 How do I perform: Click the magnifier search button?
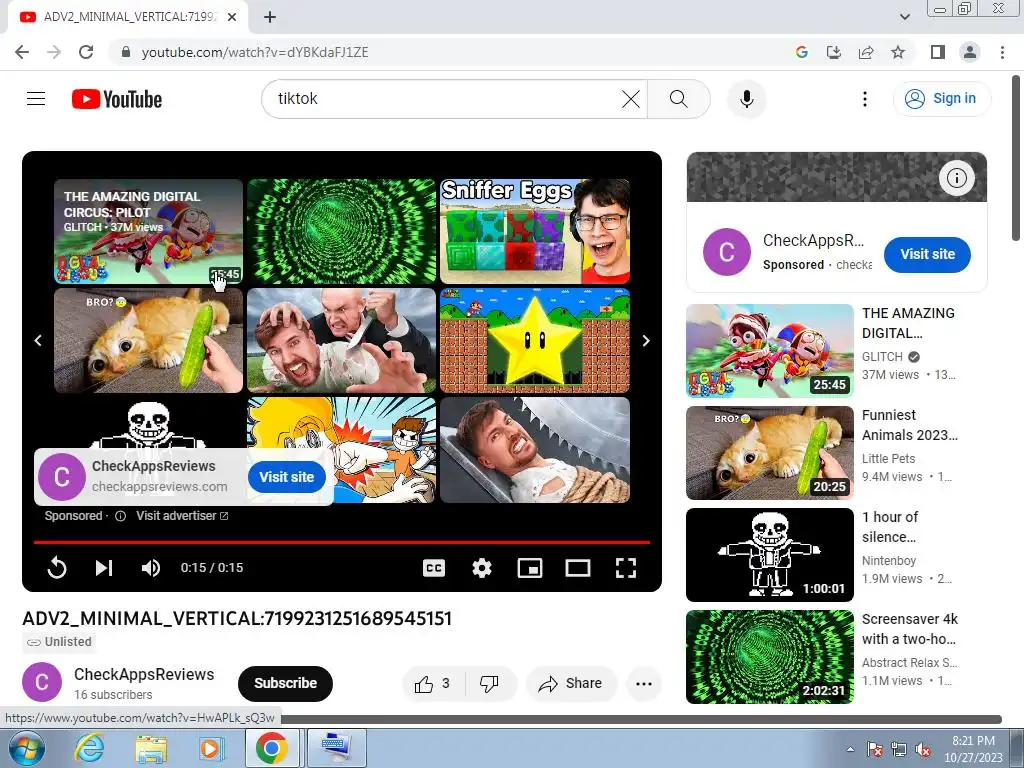click(679, 99)
